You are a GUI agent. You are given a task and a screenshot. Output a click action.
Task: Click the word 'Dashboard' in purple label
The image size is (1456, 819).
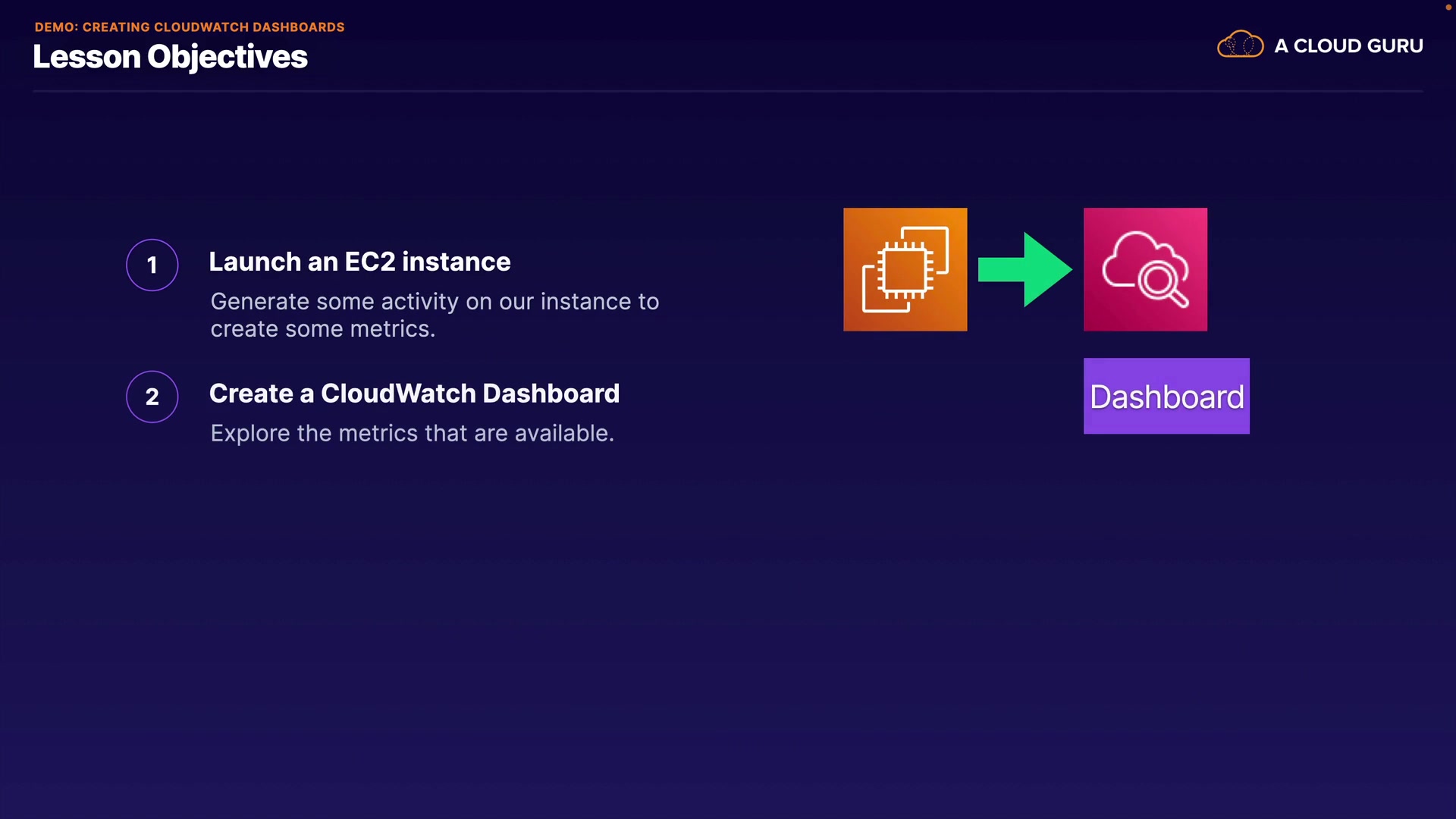pos(1166,397)
